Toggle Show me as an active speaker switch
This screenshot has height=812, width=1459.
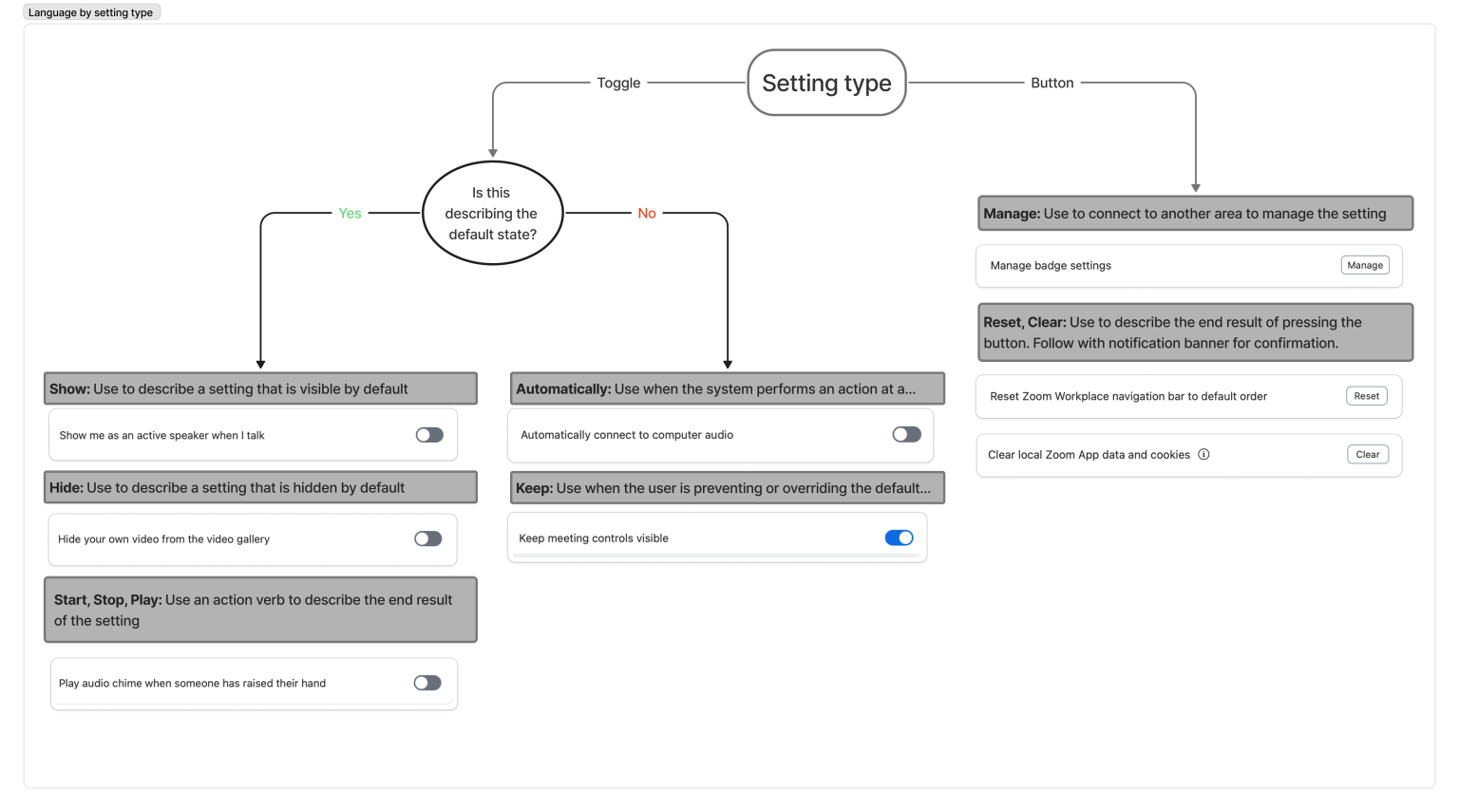click(429, 435)
